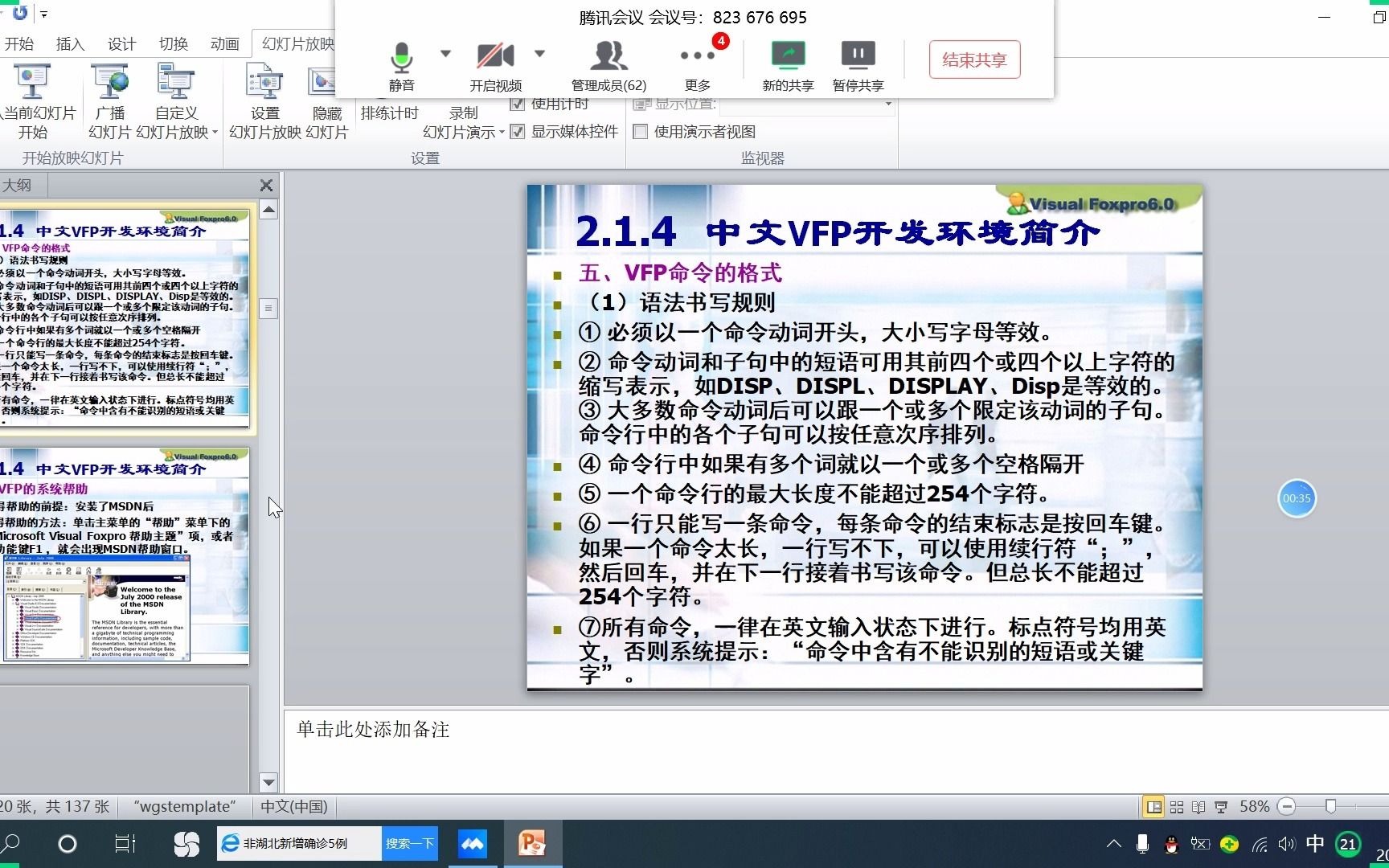Viewport: 1389px width, 868px height.
Task: Open microphone options arrow beside 静音
Action: pyautogui.click(x=445, y=54)
